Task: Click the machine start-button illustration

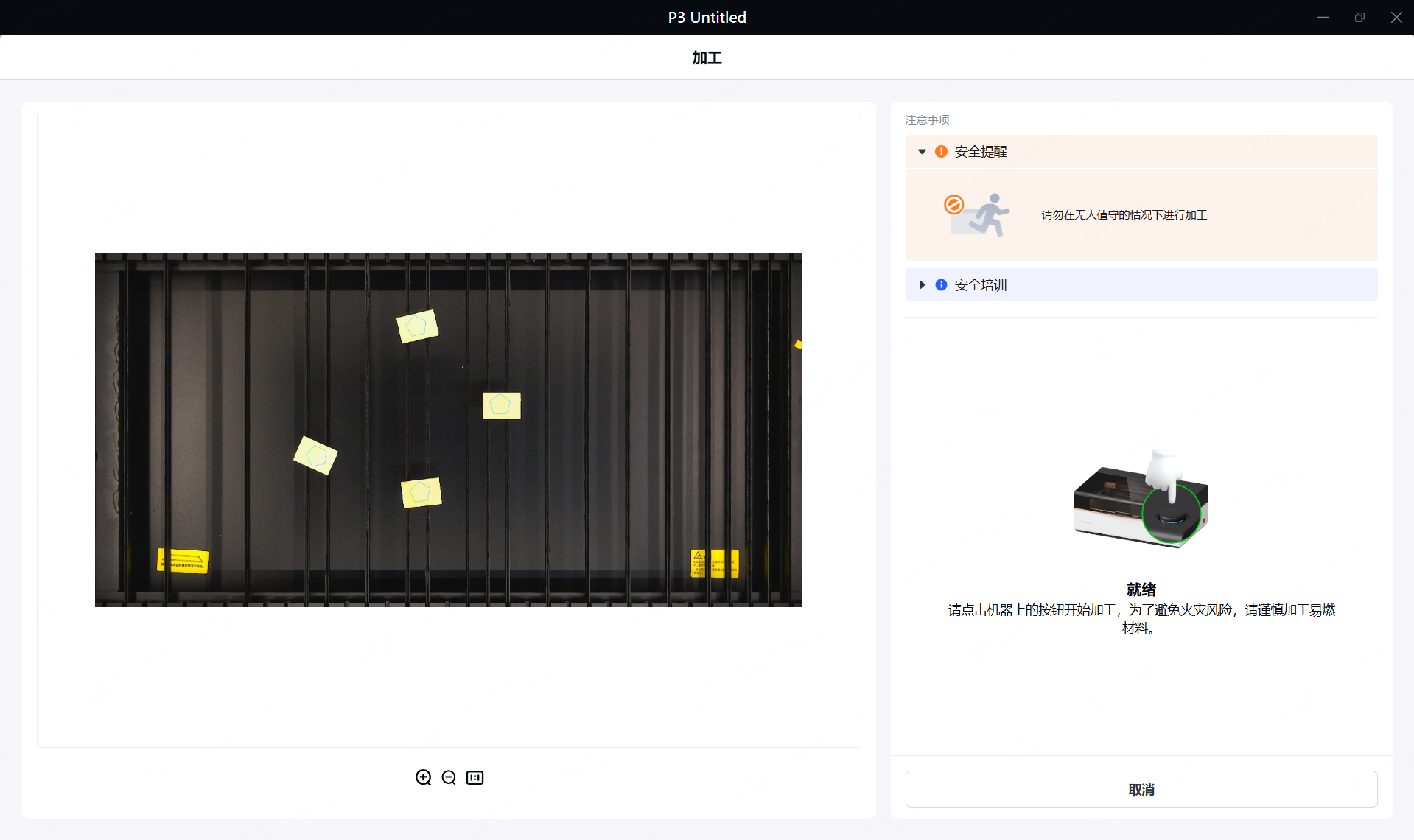Action: click(1140, 500)
